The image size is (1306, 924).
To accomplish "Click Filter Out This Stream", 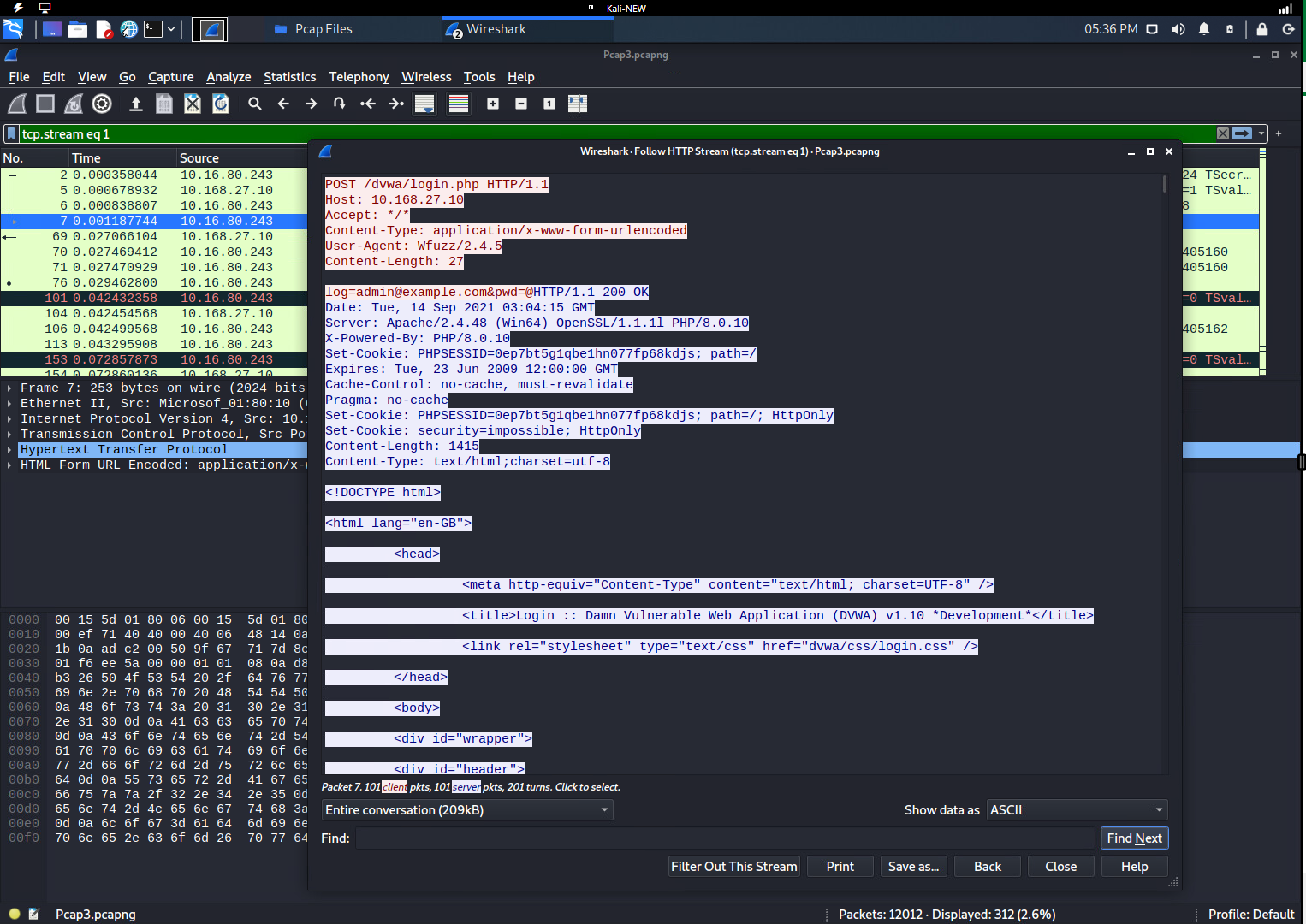I will 733,867.
